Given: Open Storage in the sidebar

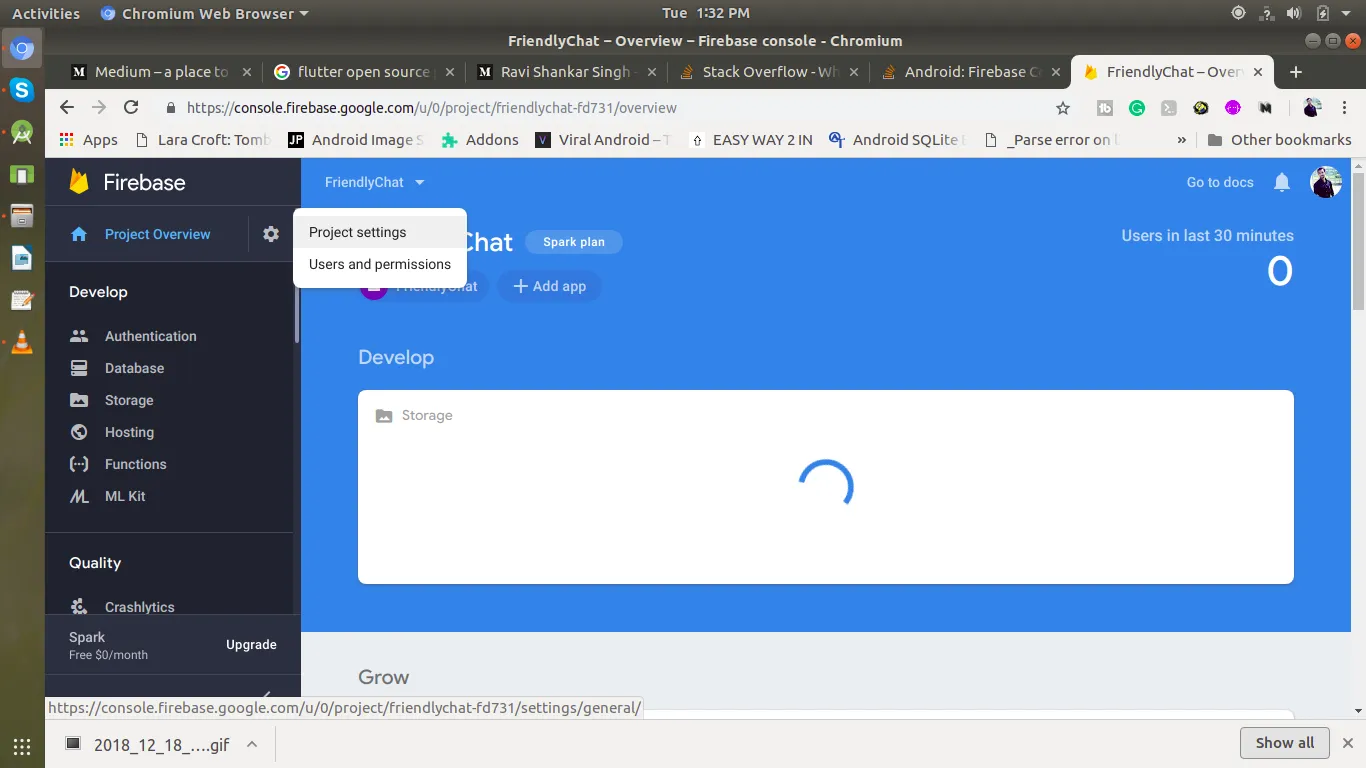Looking at the screenshot, I should [x=129, y=400].
